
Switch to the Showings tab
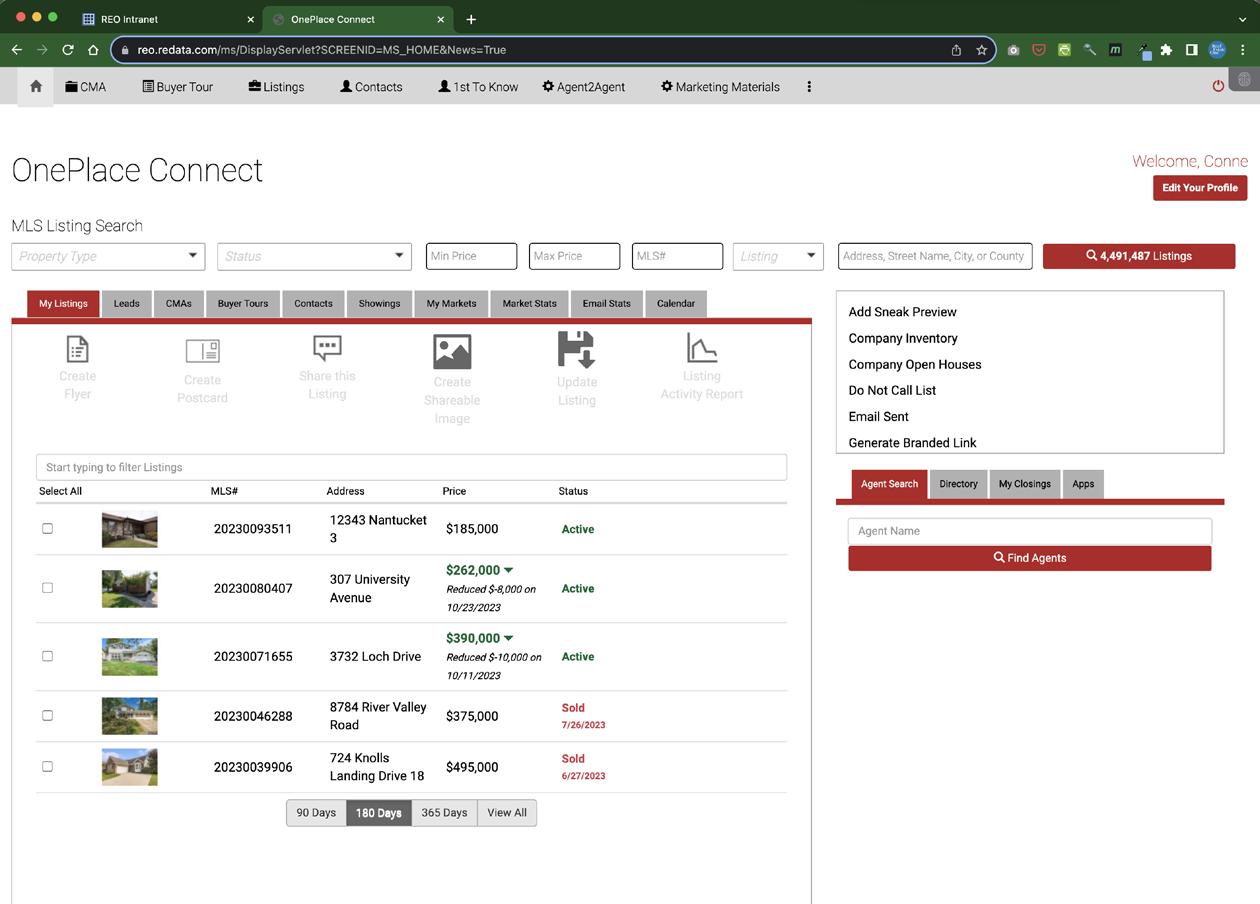pos(380,303)
